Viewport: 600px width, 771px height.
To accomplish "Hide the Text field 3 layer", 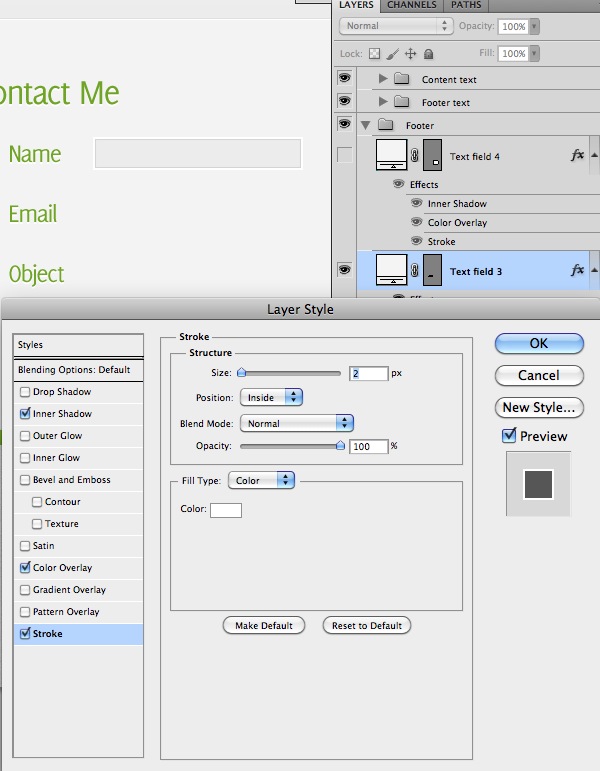I will pos(344,269).
